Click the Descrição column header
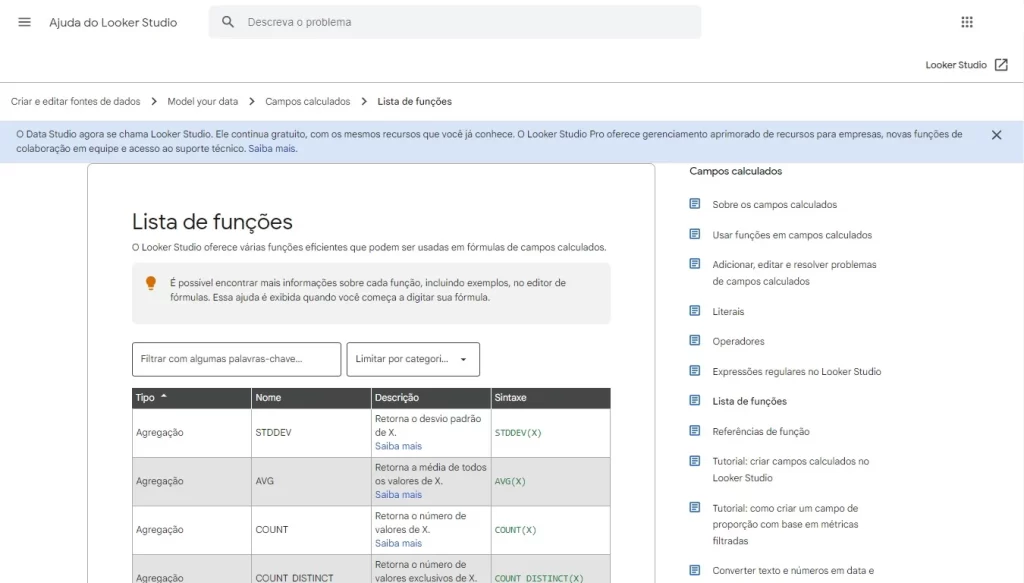Screen dimensions: 1024x583 click(x=431, y=398)
